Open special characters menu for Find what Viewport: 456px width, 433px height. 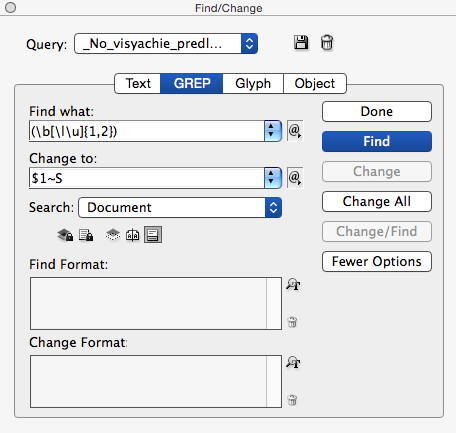[x=295, y=131]
